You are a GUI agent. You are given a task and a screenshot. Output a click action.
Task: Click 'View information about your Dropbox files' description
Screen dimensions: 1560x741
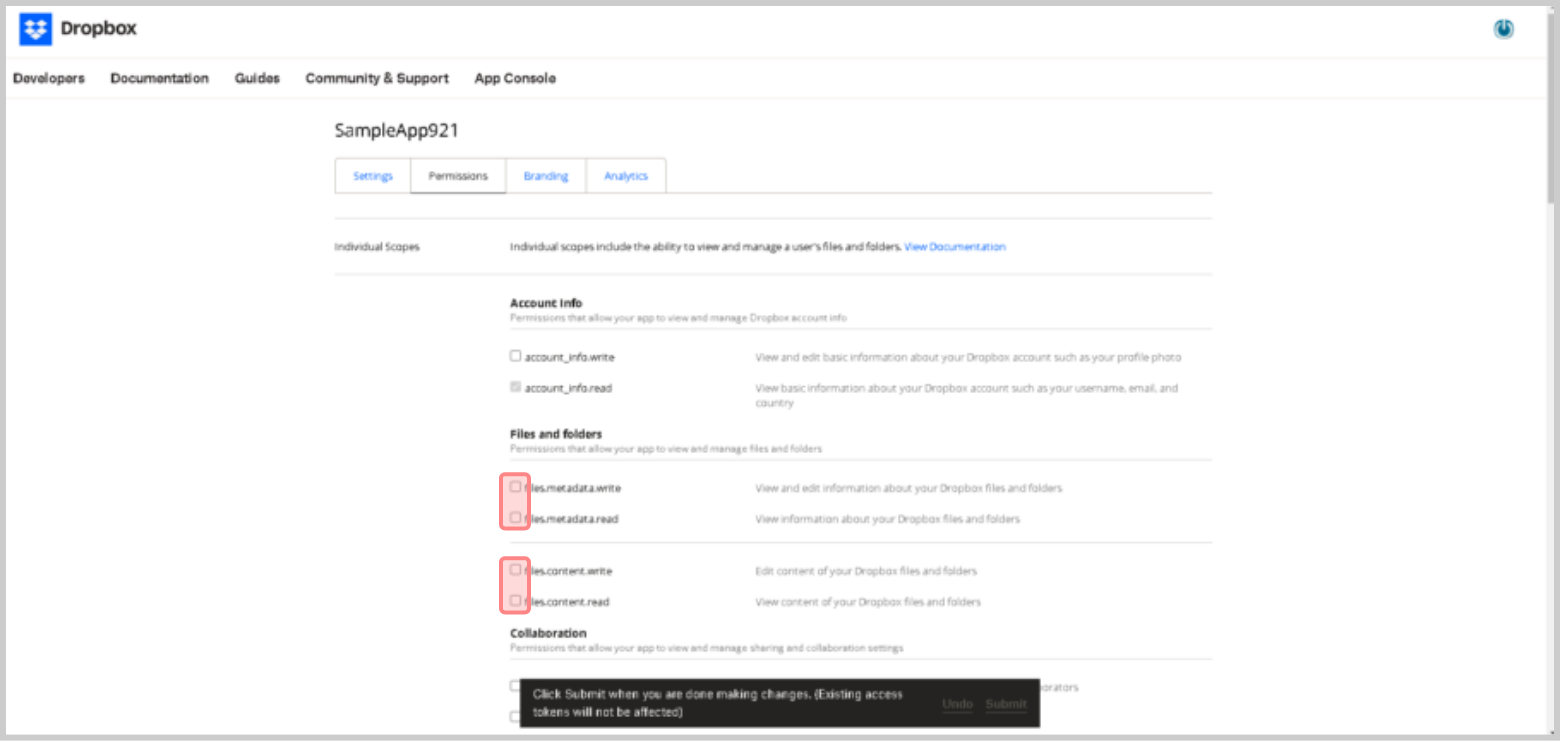pos(888,519)
